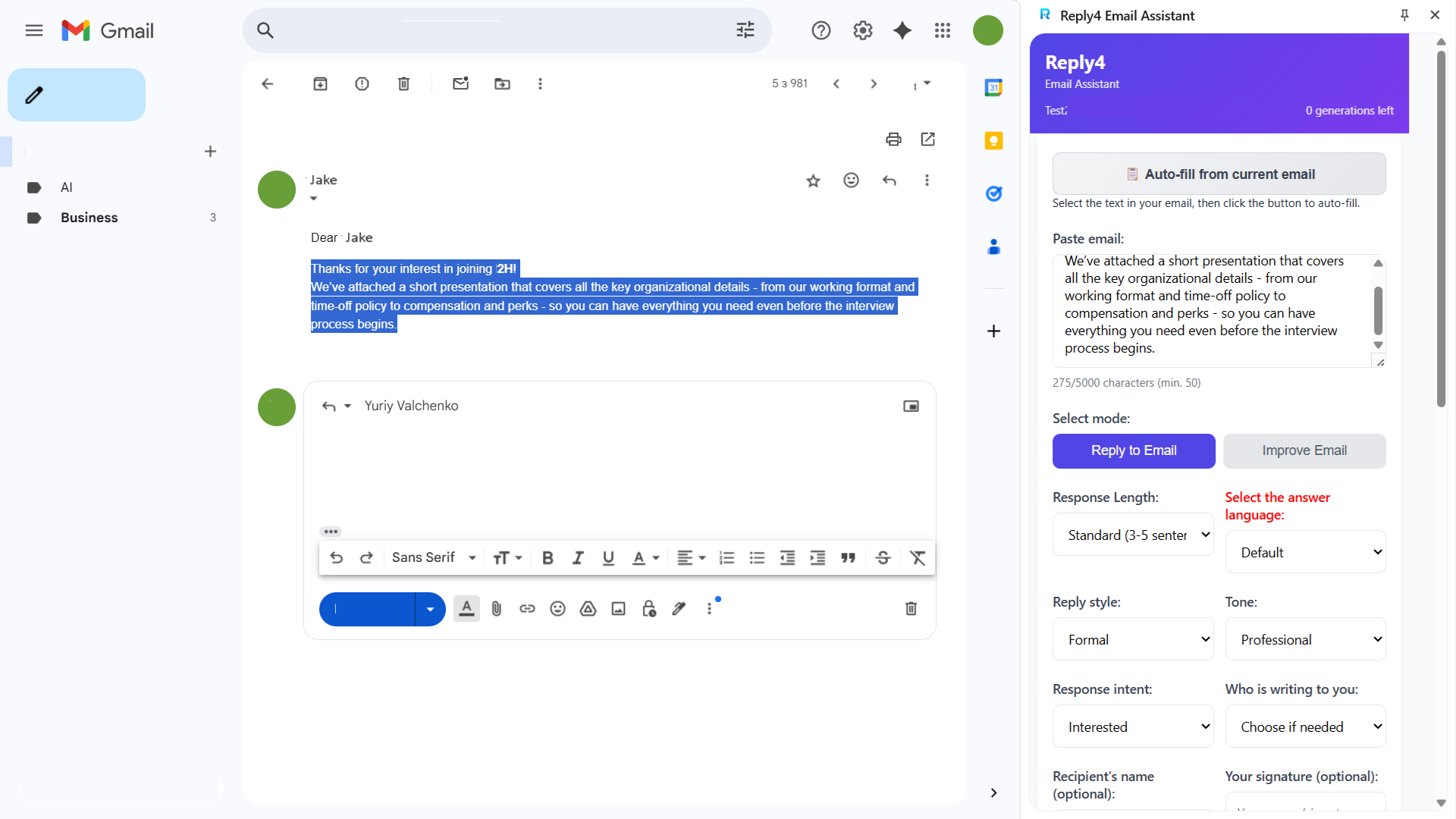The height and width of the screenshot is (819, 1456).
Task: Click Auto-fill from current email button
Action: 1219,174
